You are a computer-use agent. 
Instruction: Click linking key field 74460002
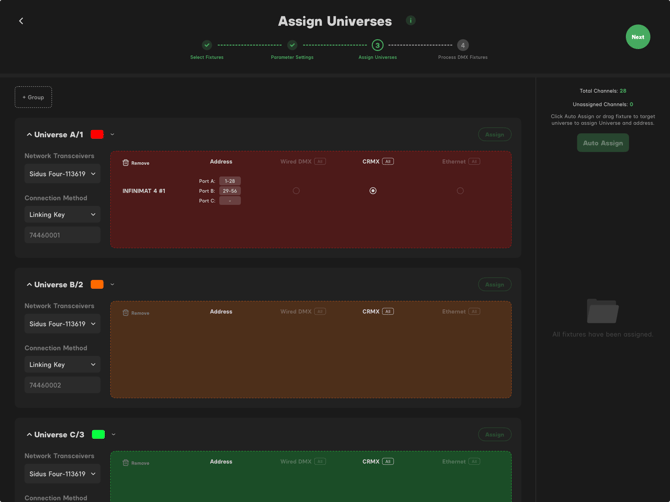coord(62,385)
